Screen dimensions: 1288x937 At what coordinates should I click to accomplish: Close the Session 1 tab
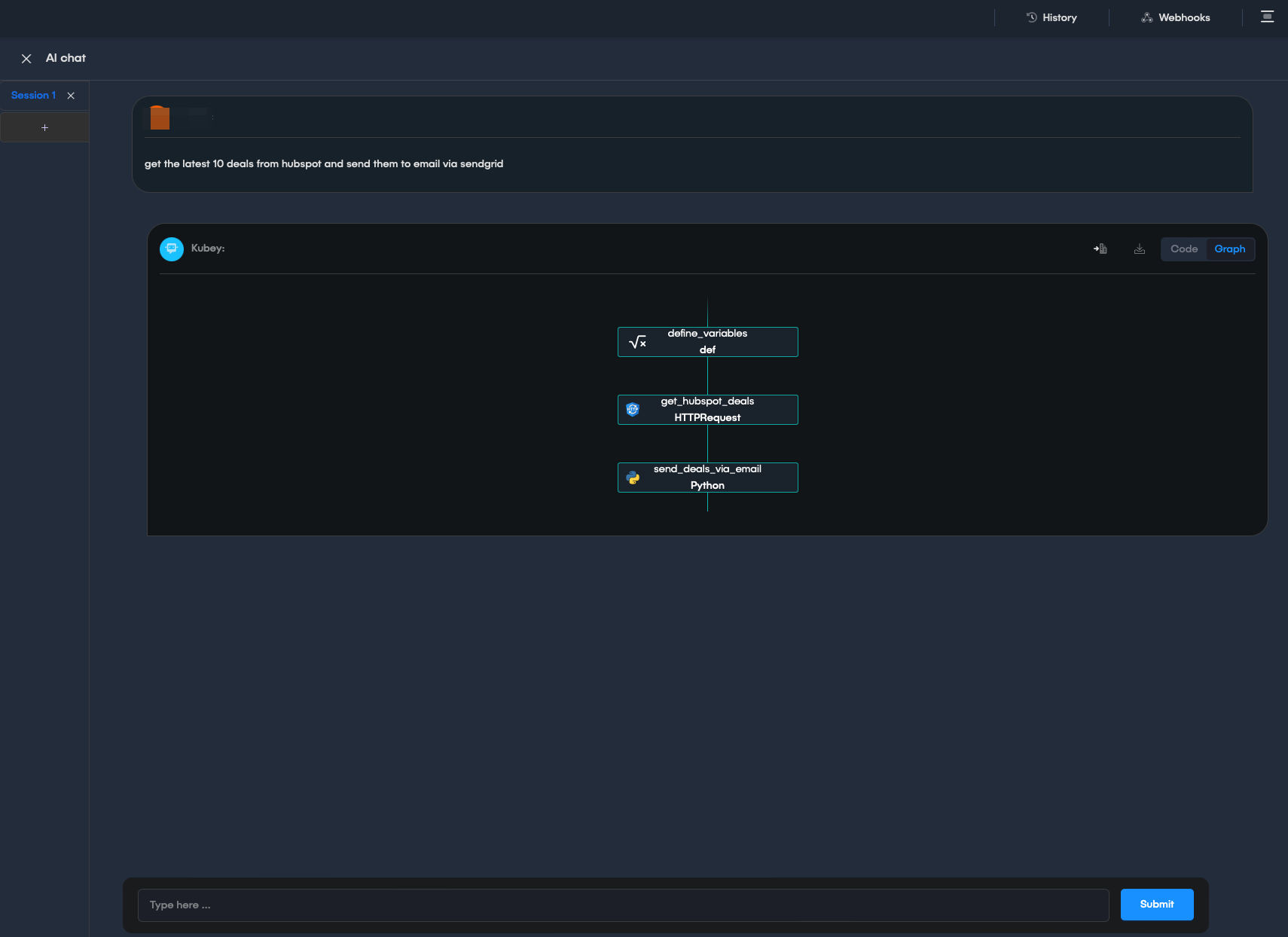click(71, 96)
